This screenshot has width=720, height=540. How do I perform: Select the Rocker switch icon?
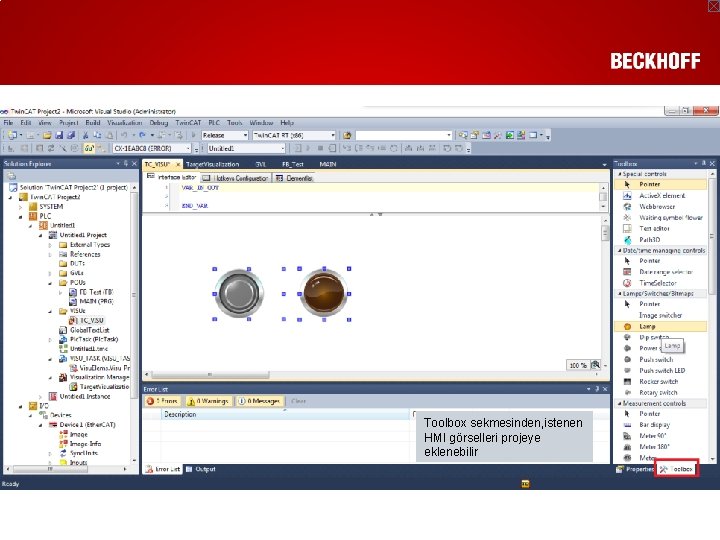tap(627, 382)
